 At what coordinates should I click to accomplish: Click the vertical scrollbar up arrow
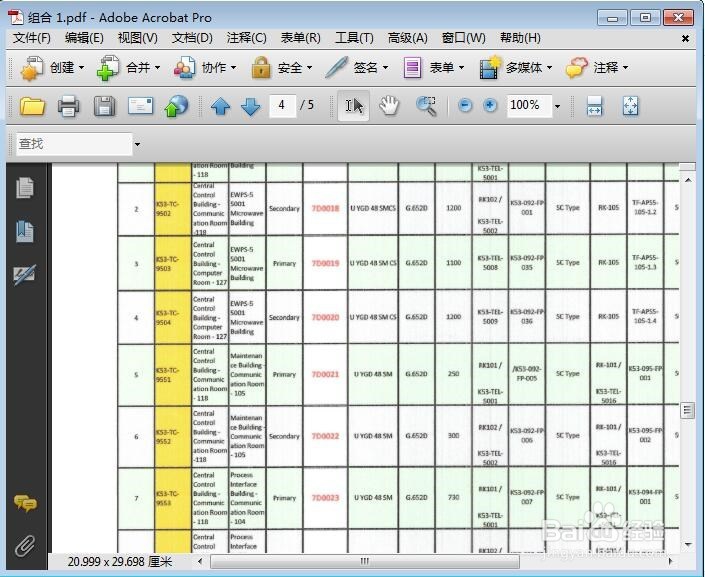(688, 180)
